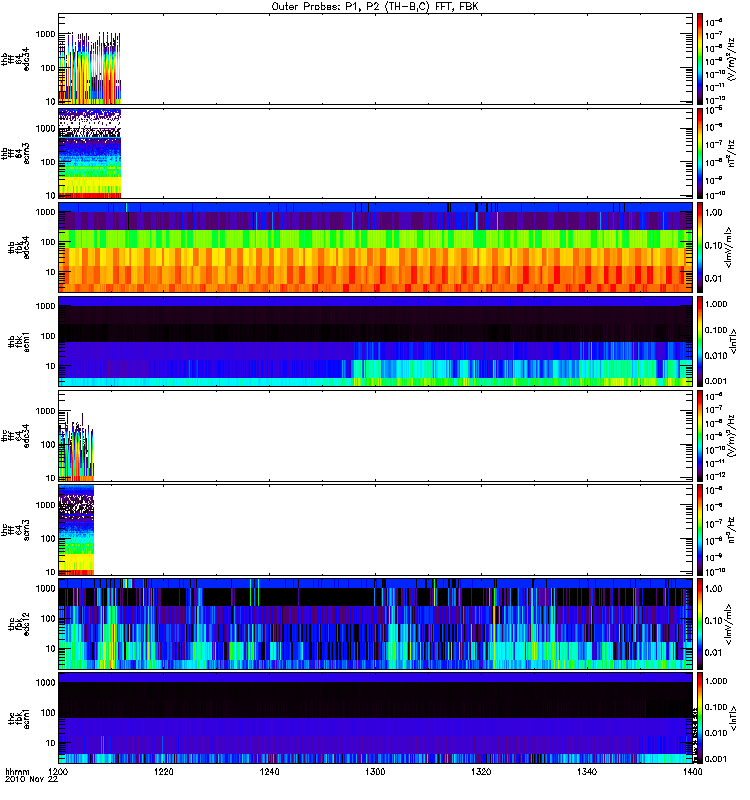Image resolution: width=750 pixels, height=800 pixels.
Task: Click the color bar beside thb fff scm3 panel
Action: point(700,153)
